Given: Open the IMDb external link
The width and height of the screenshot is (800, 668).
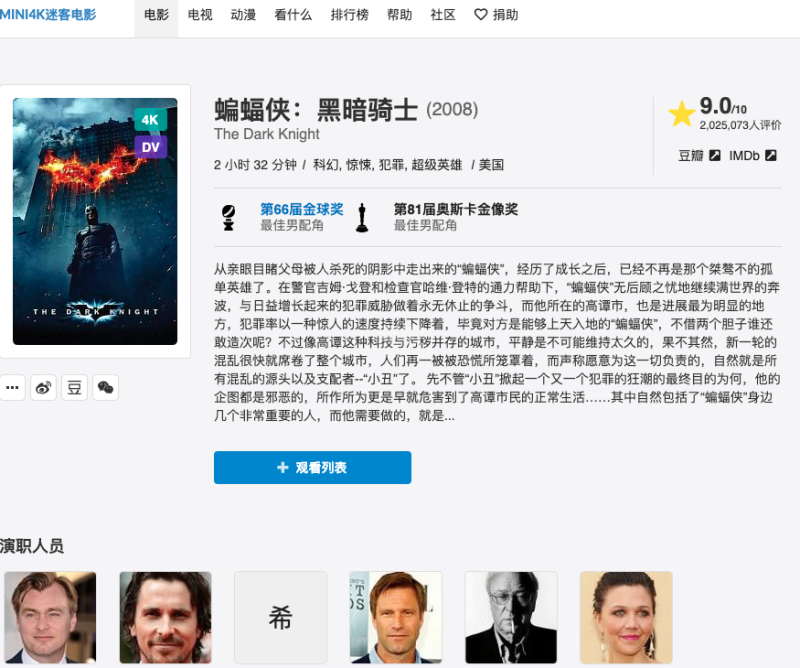Looking at the screenshot, I should tap(752, 156).
